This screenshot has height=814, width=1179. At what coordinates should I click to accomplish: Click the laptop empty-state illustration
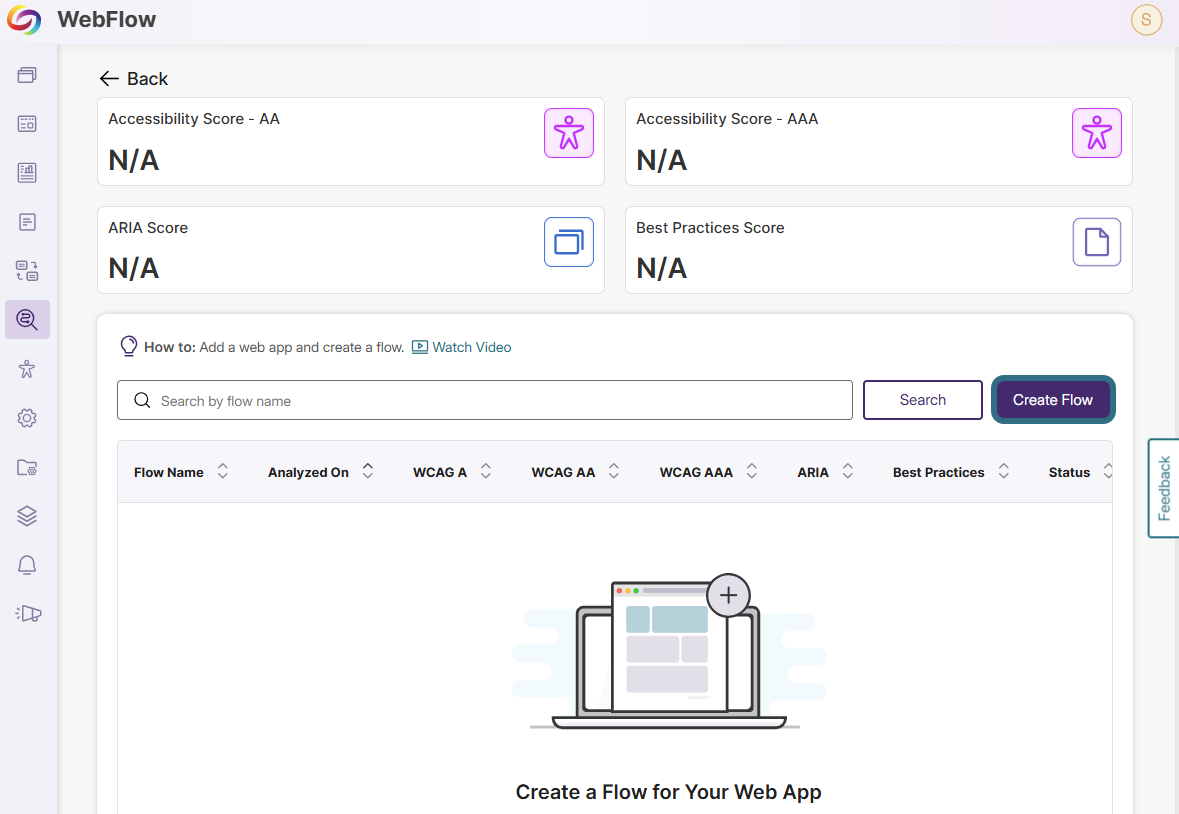click(668, 652)
